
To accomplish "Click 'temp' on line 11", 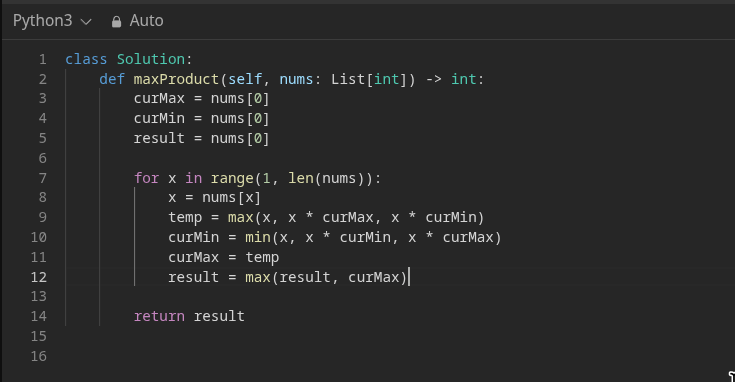I will pyautogui.click(x=262, y=257).
